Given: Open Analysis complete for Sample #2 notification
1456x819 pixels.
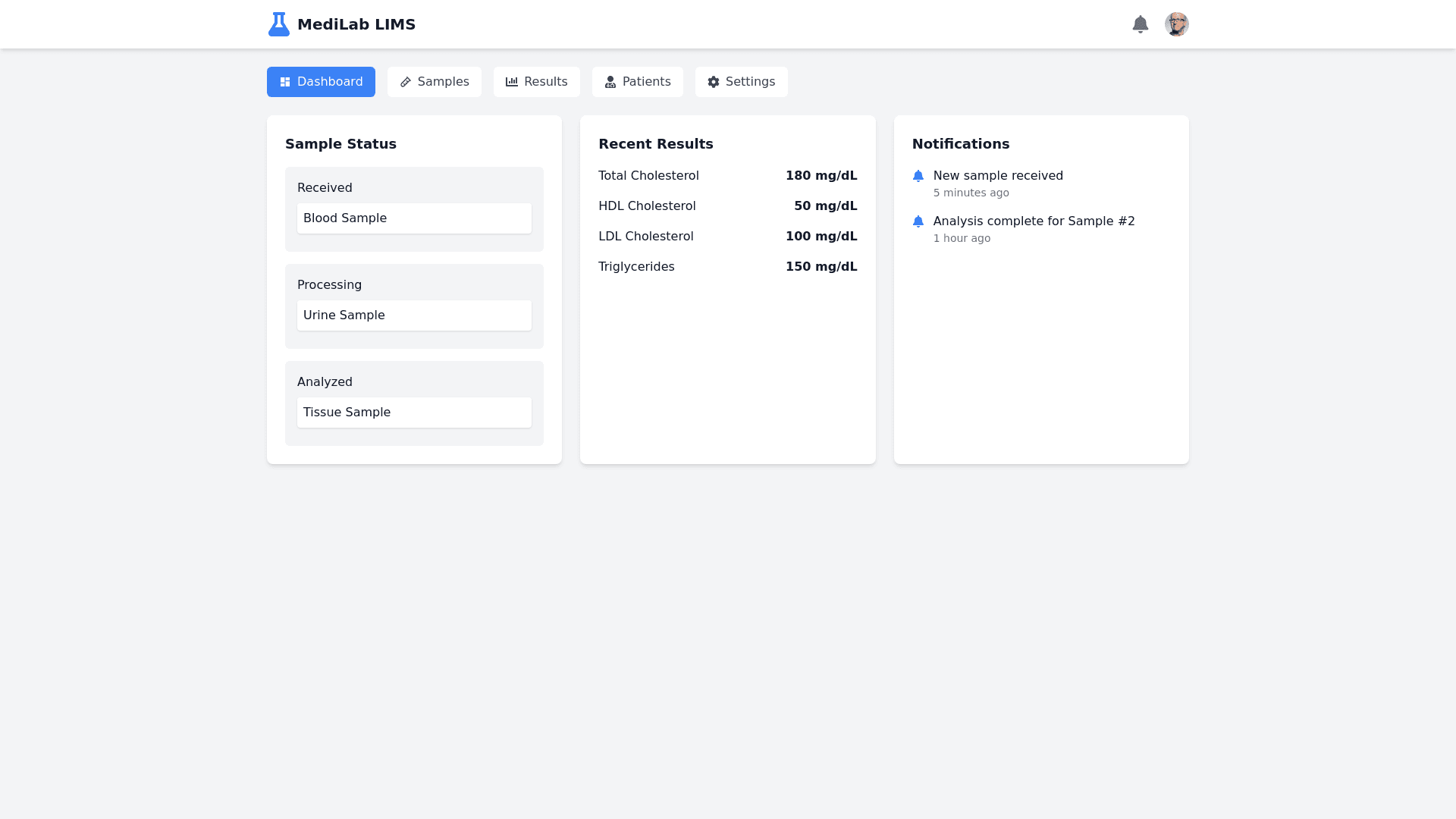Looking at the screenshot, I should click(x=1034, y=221).
